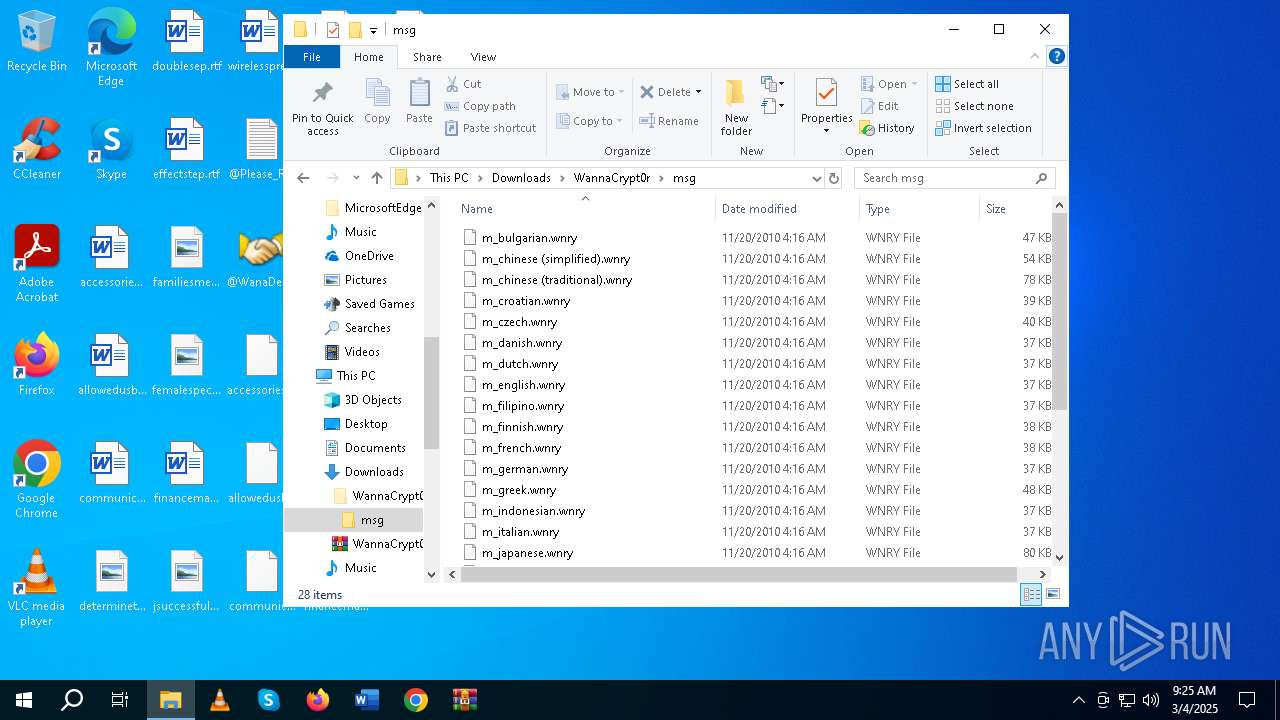This screenshot has width=1280, height=720.
Task: Click WannaCrypt0r in address breadcrumb
Action: 611,178
